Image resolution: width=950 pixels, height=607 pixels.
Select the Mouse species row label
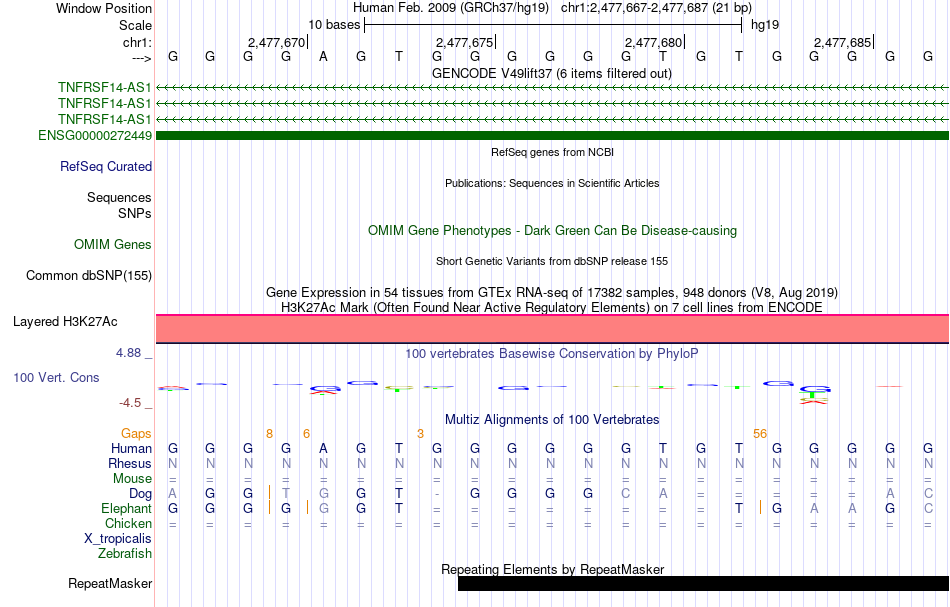point(132,479)
